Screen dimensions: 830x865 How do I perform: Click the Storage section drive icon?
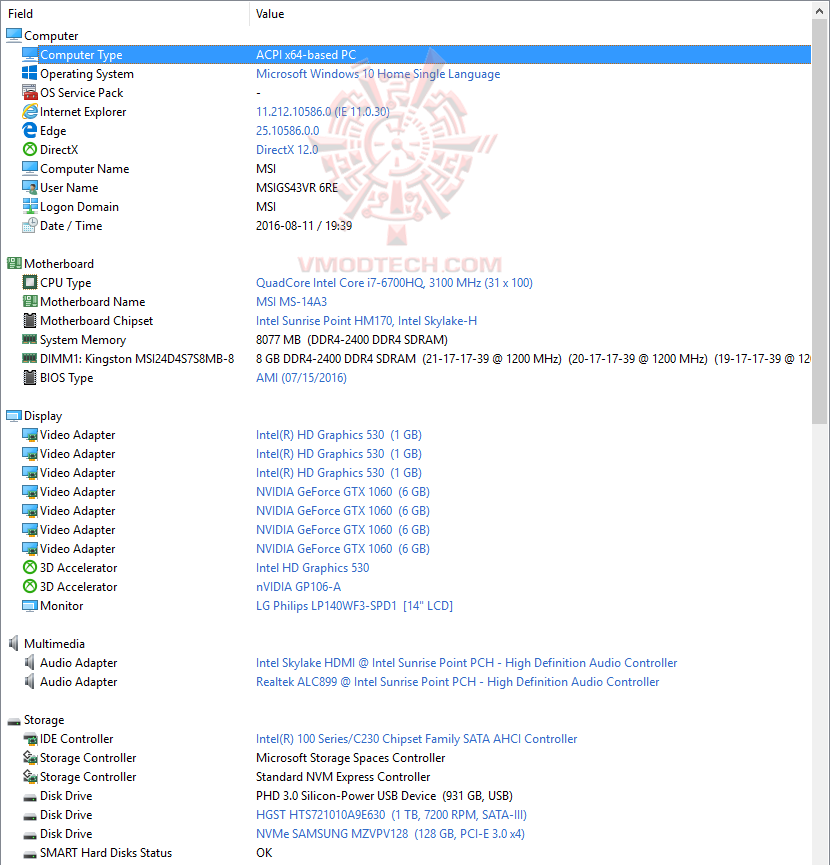click(14, 721)
